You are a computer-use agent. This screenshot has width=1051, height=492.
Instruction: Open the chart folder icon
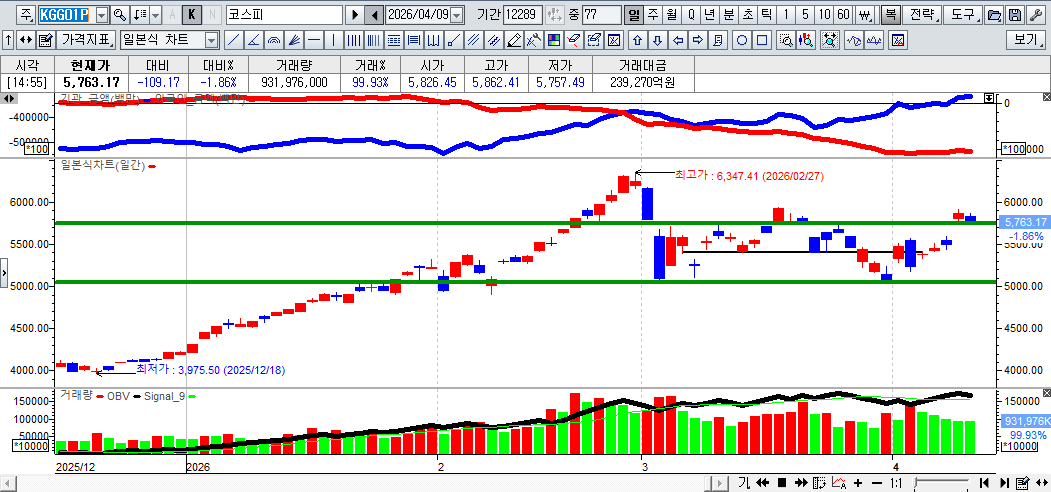point(994,15)
